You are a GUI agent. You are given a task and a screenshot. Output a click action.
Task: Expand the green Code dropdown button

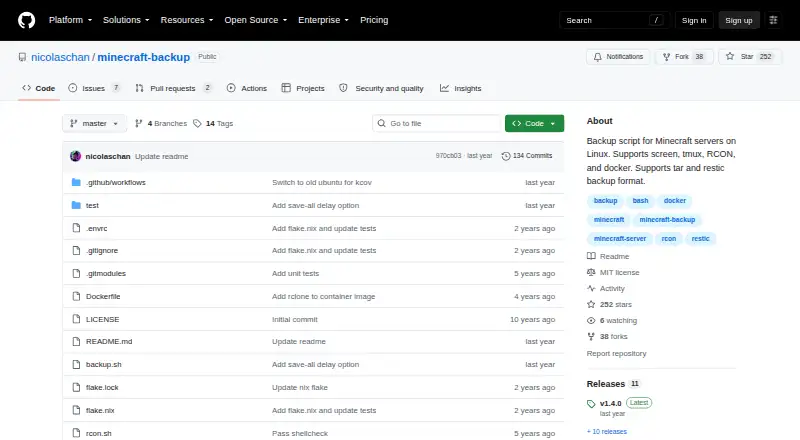(x=534, y=124)
